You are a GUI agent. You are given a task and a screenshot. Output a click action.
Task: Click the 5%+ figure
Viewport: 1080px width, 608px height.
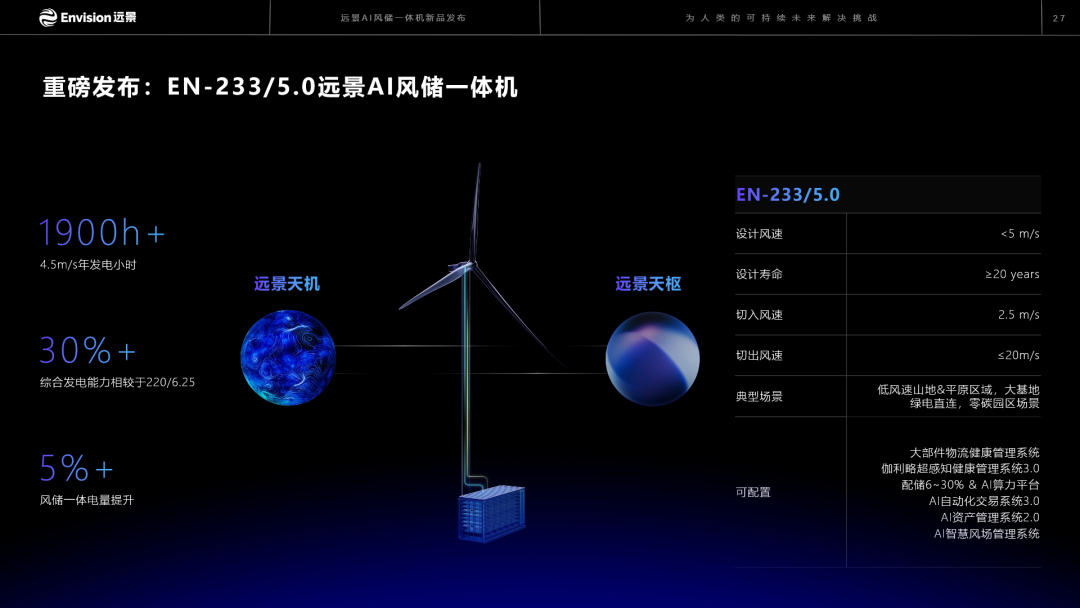pos(76,468)
